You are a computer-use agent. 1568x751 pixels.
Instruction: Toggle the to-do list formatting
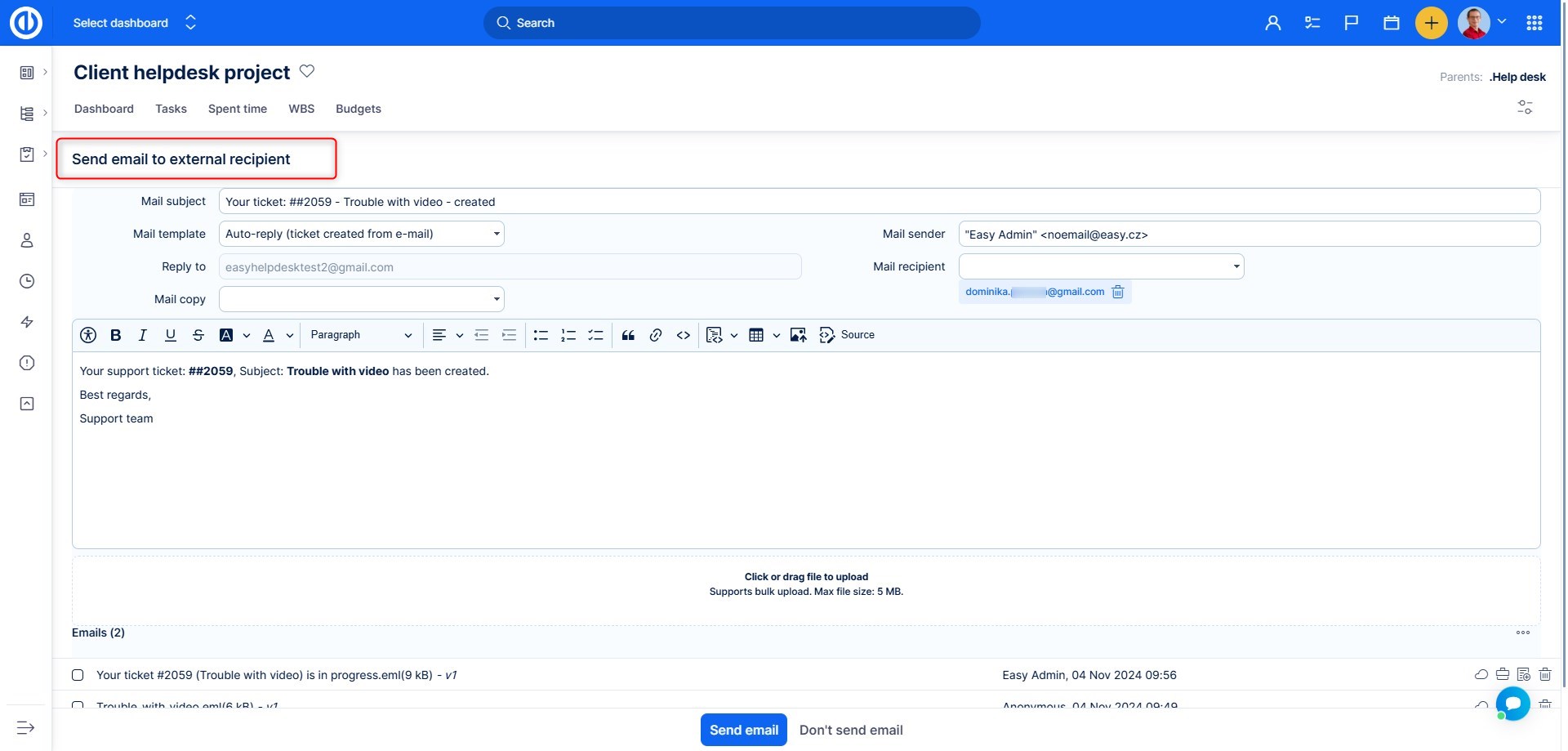[596, 335]
